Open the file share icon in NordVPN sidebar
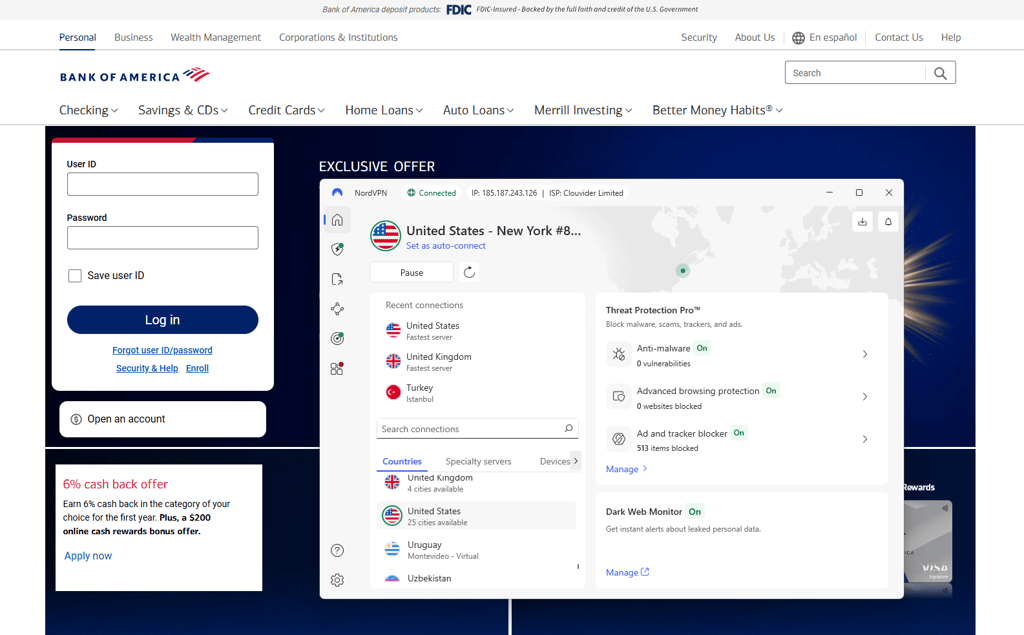 337,279
